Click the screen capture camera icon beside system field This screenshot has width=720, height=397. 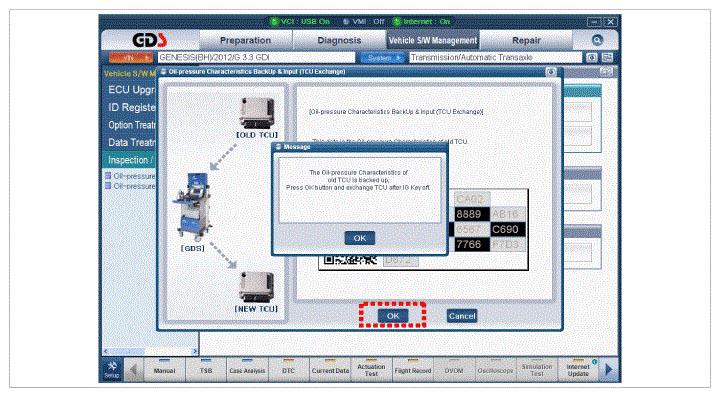(592, 57)
